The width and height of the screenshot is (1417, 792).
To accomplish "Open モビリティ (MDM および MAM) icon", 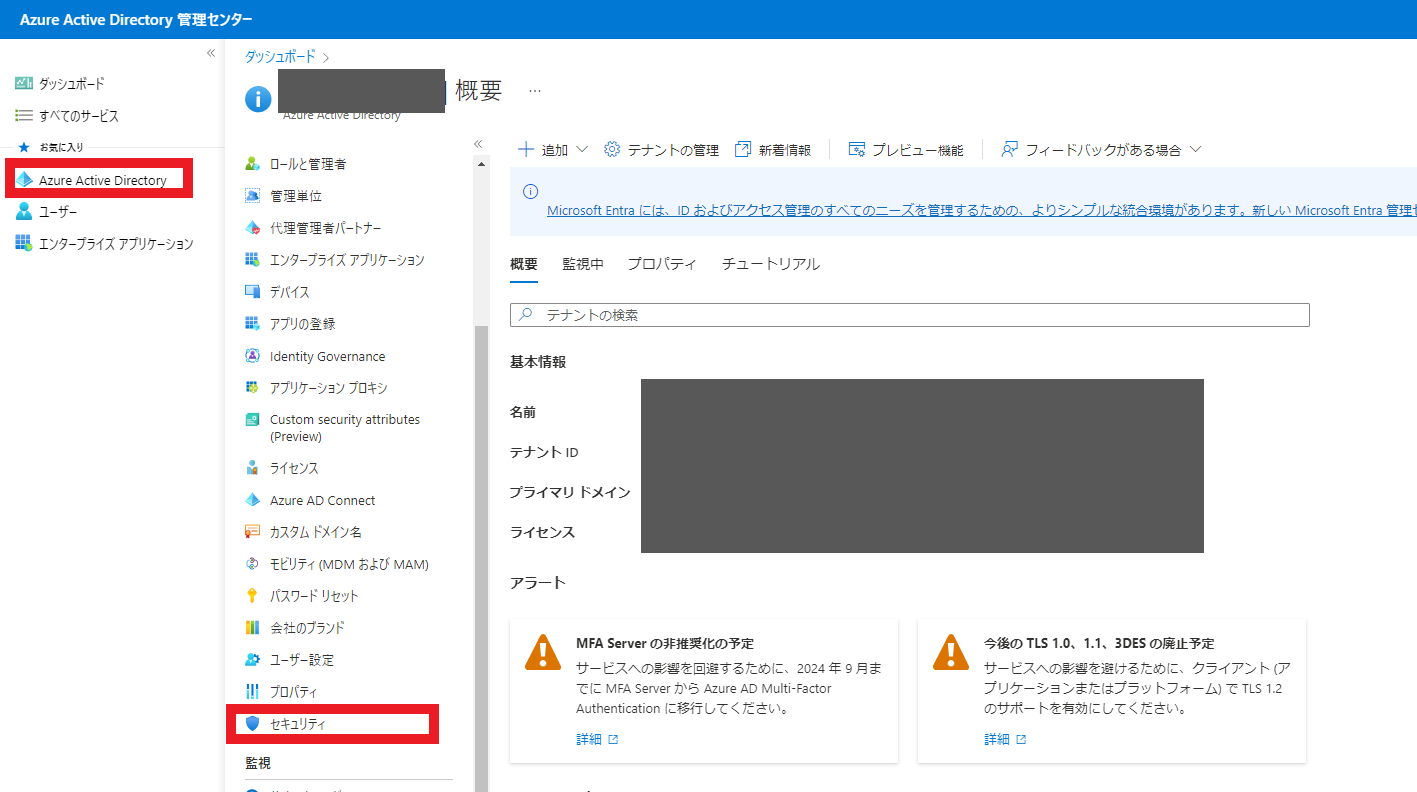I will click(x=252, y=564).
